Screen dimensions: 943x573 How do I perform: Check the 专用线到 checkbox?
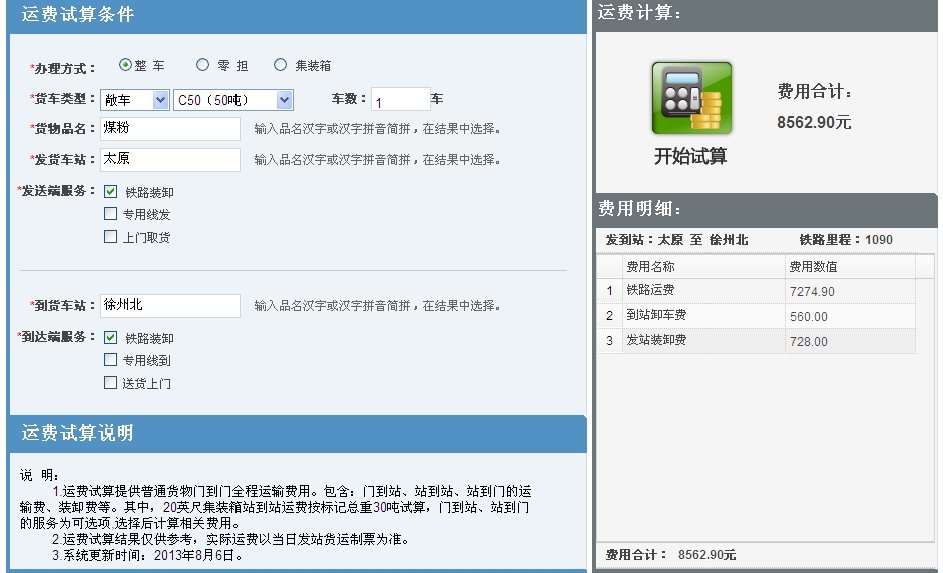[110, 360]
